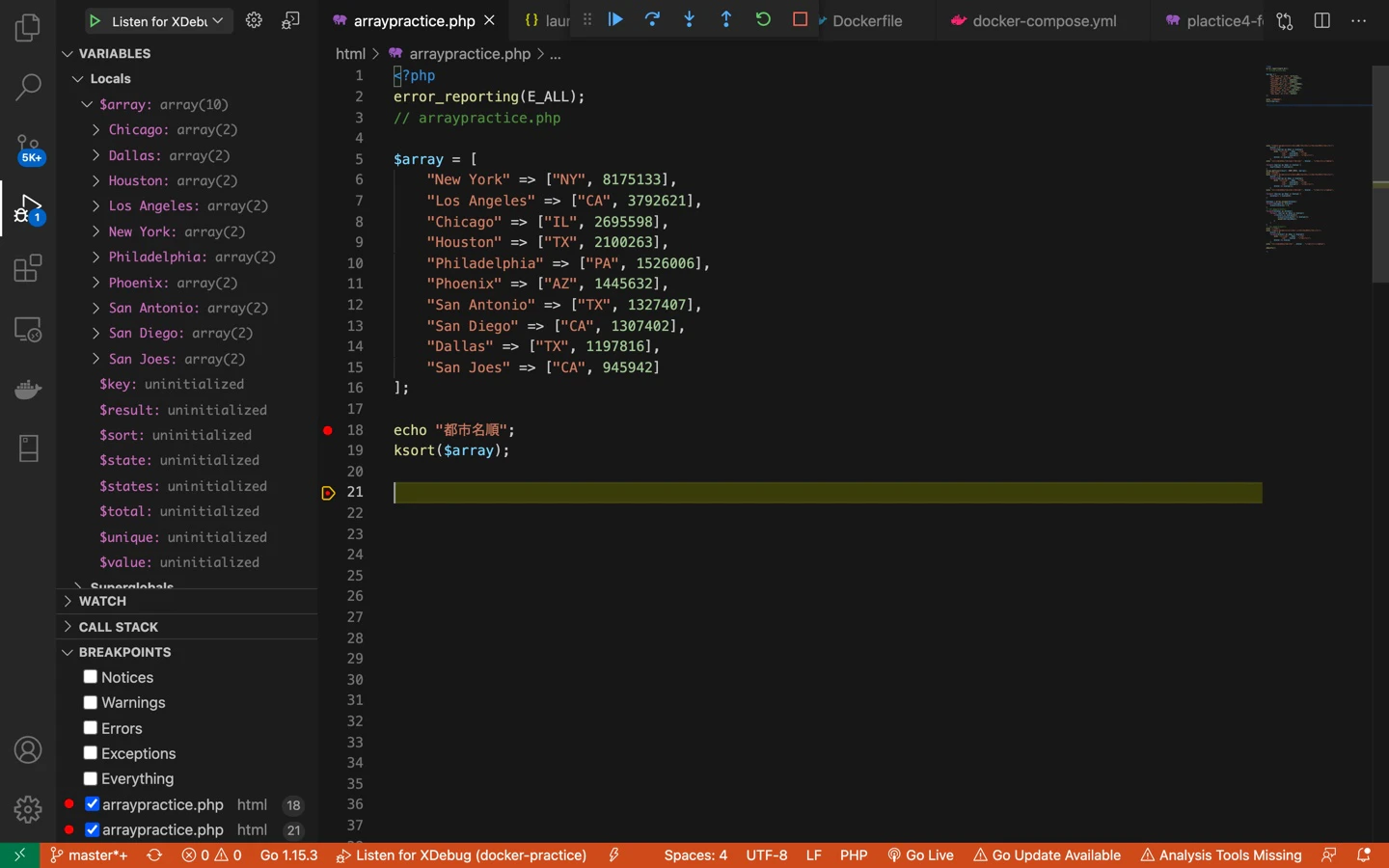Disable the arraypractice.php line 18 breakpoint
Screen dimensions: 1389x868
coord(93,804)
